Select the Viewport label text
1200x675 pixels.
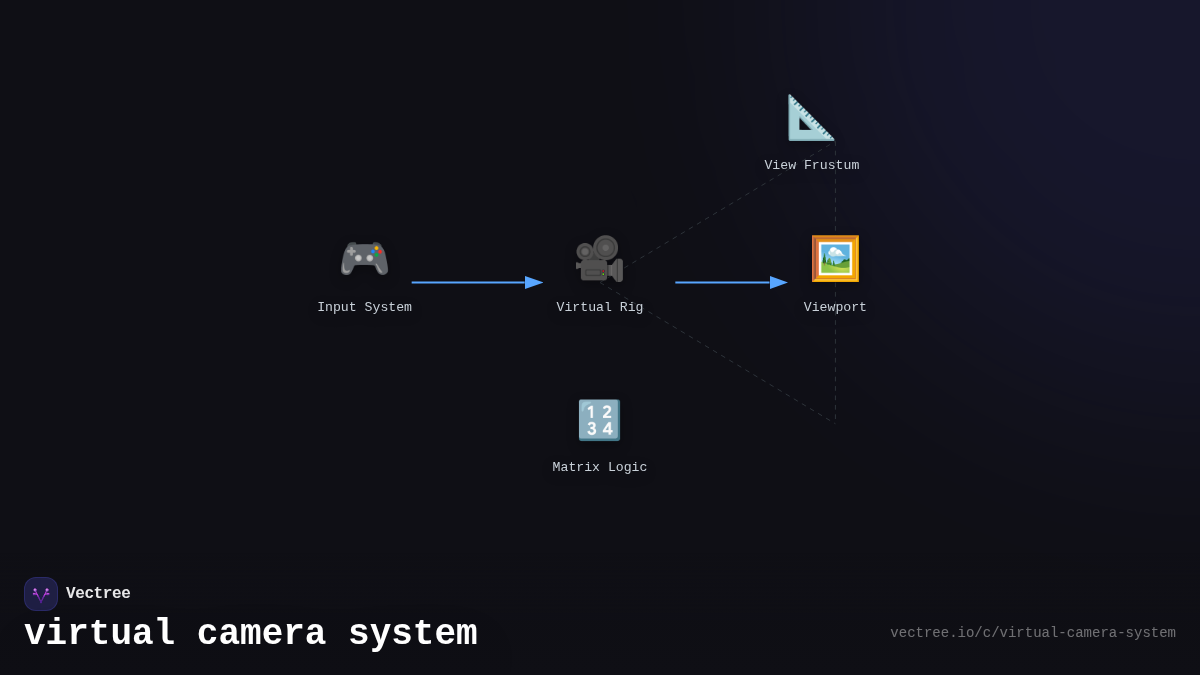click(835, 307)
